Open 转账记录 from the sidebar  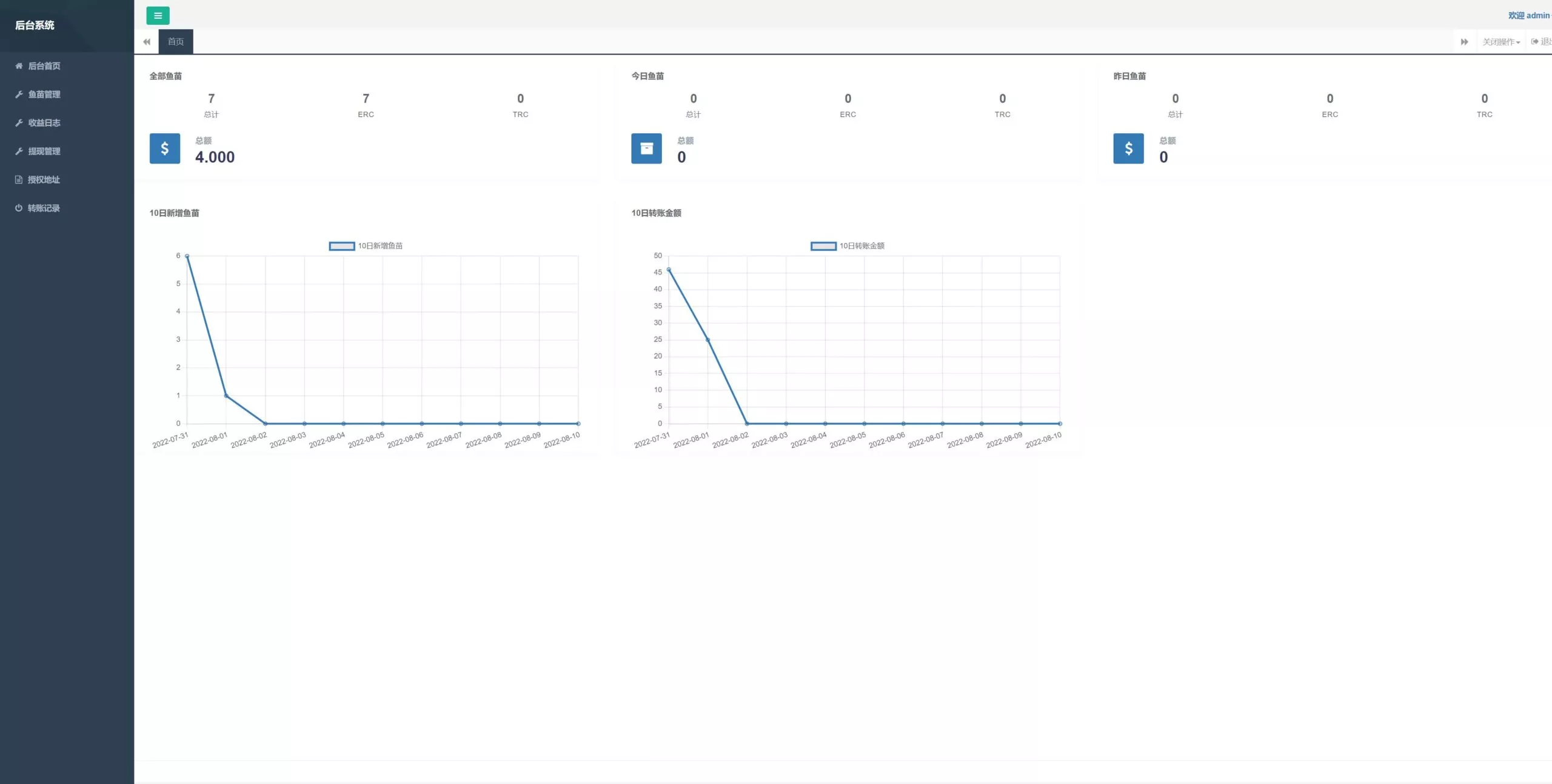[x=44, y=208]
